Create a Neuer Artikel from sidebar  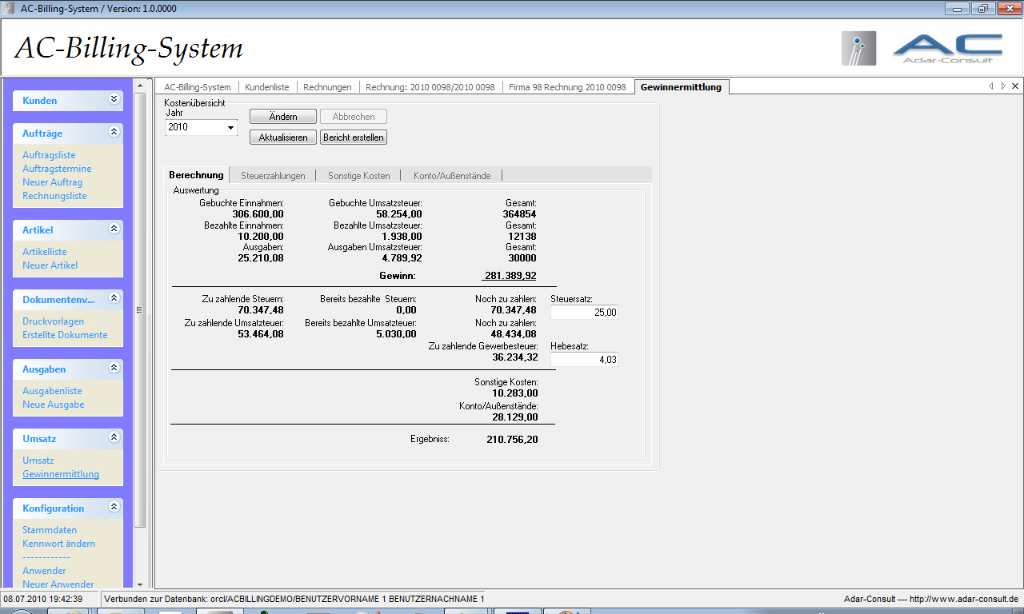click(50, 265)
